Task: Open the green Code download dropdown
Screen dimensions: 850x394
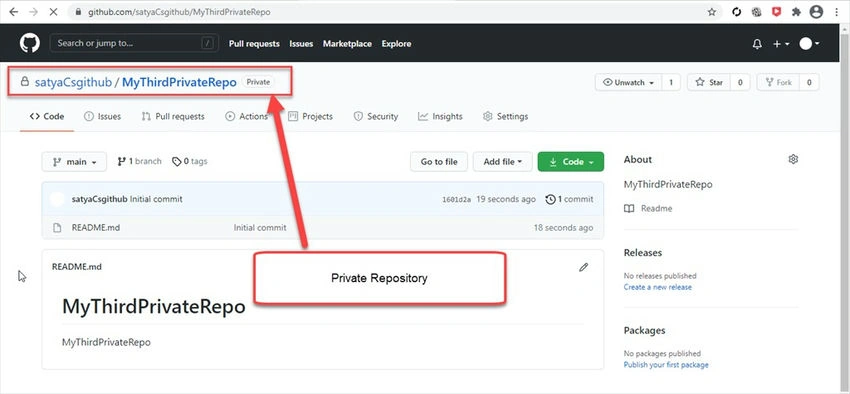Action: [x=571, y=162]
